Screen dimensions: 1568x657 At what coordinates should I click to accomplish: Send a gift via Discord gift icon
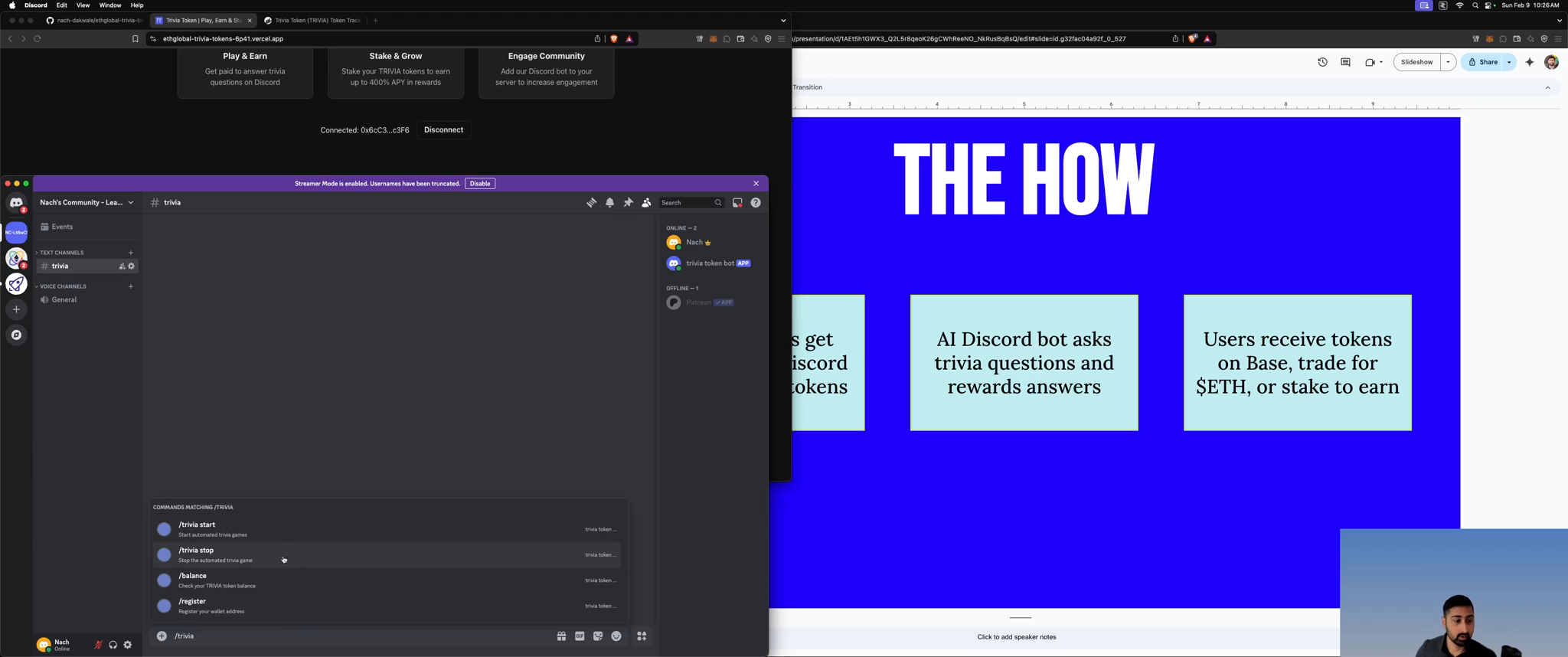[x=561, y=636]
